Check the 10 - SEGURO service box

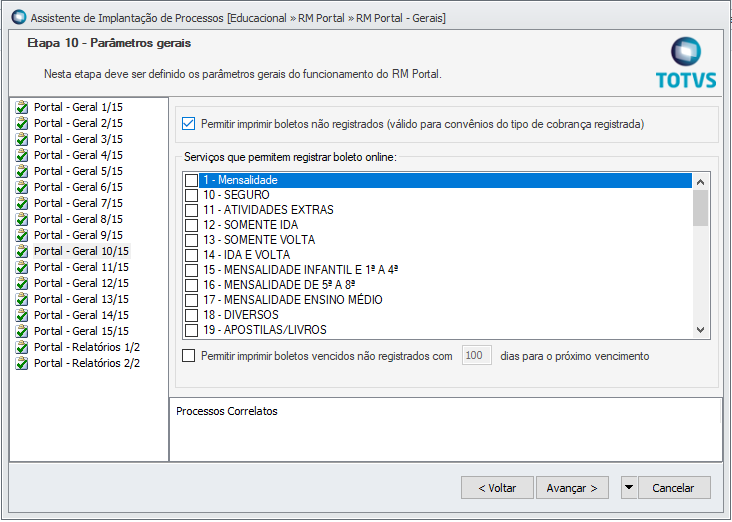[x=191, y=195]
